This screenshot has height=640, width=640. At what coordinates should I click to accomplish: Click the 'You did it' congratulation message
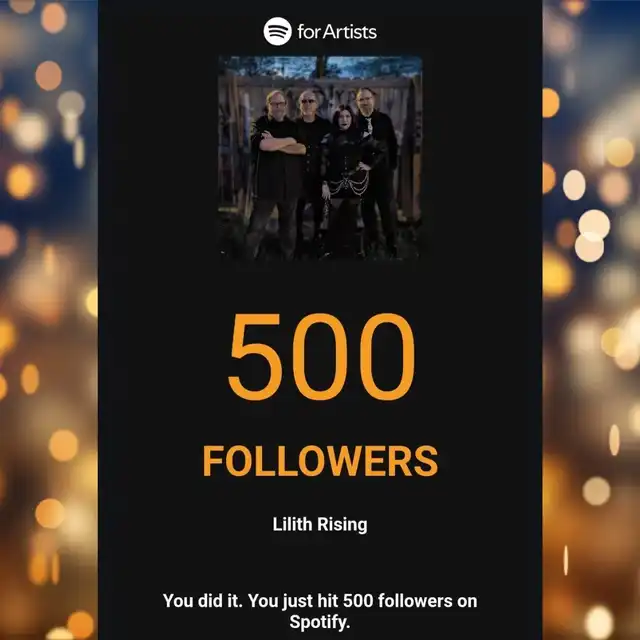coord(320,611)
